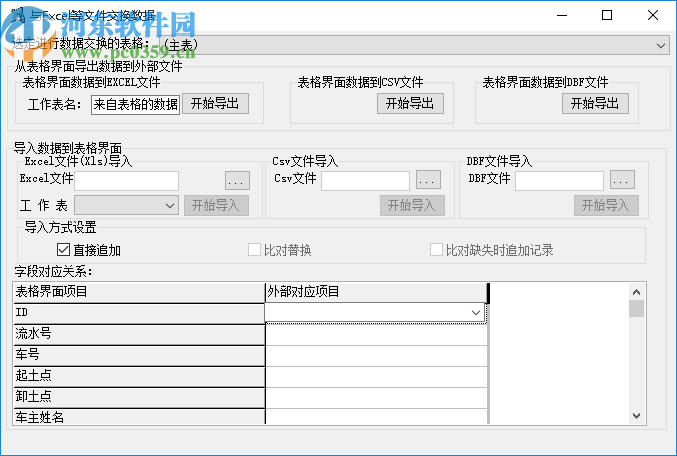Click the external field cell for 起土点
The width and height of the screenshot is (677, 456).
pos(376,377)
